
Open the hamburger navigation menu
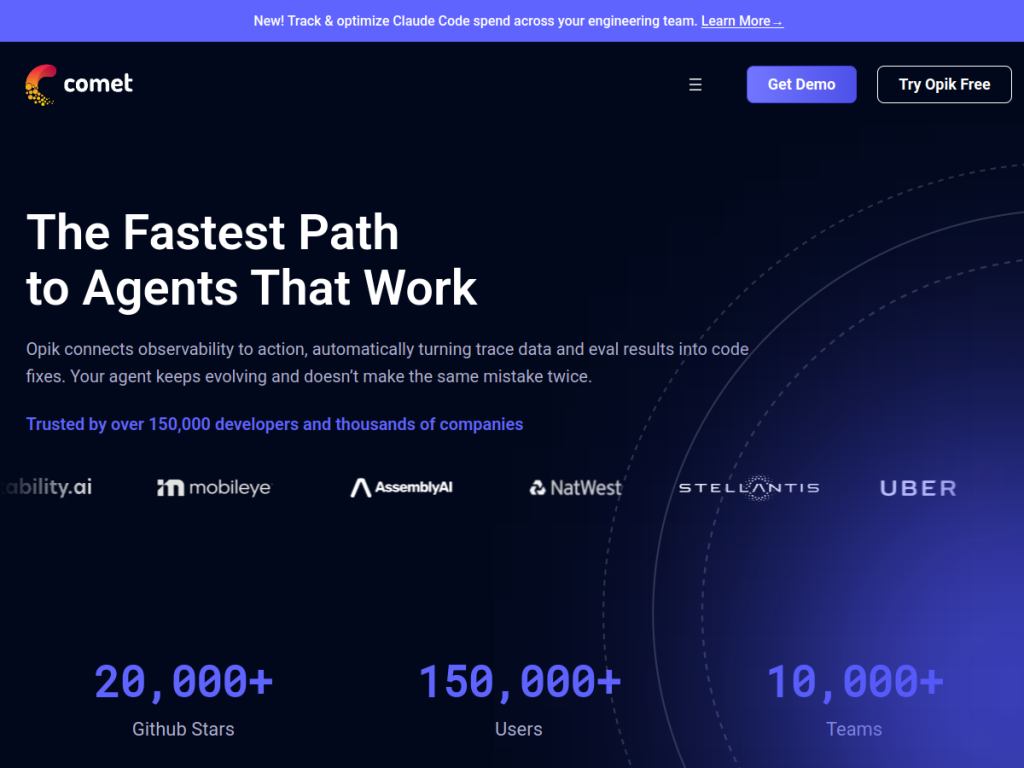[x=695, y=84]
